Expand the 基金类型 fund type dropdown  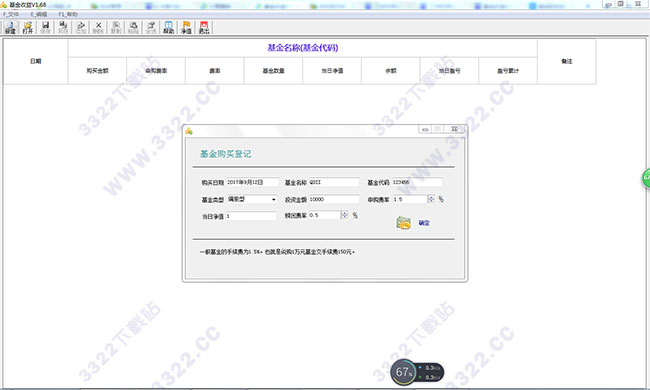(274, 199)
